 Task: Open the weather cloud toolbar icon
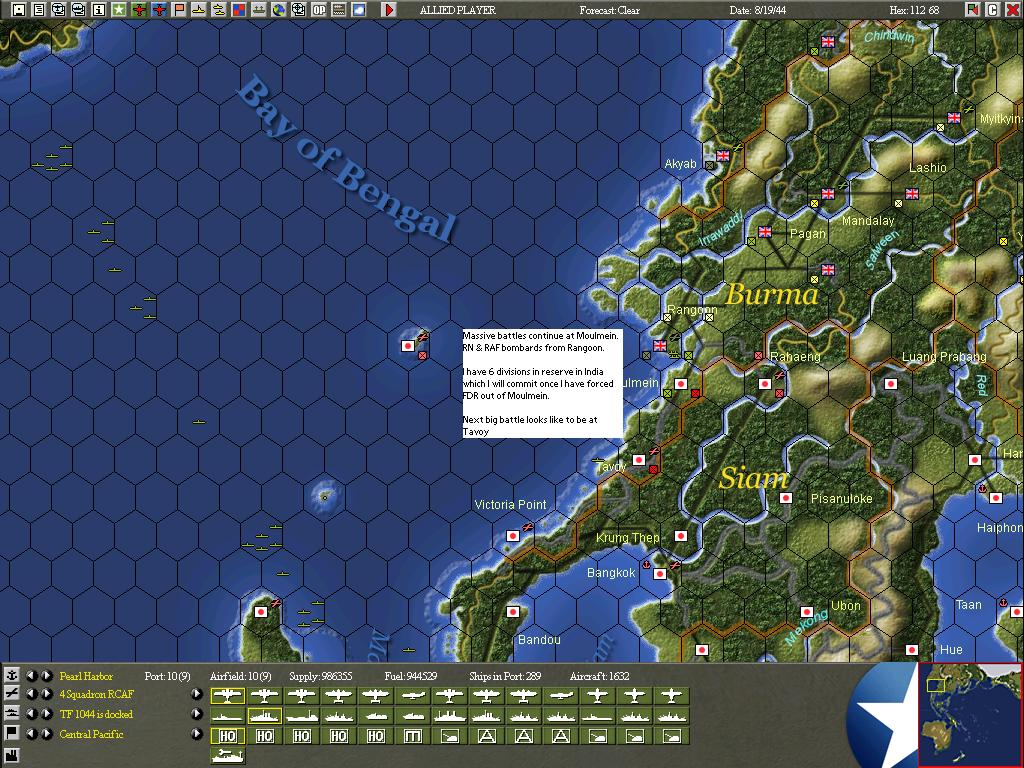pos(359,9)
